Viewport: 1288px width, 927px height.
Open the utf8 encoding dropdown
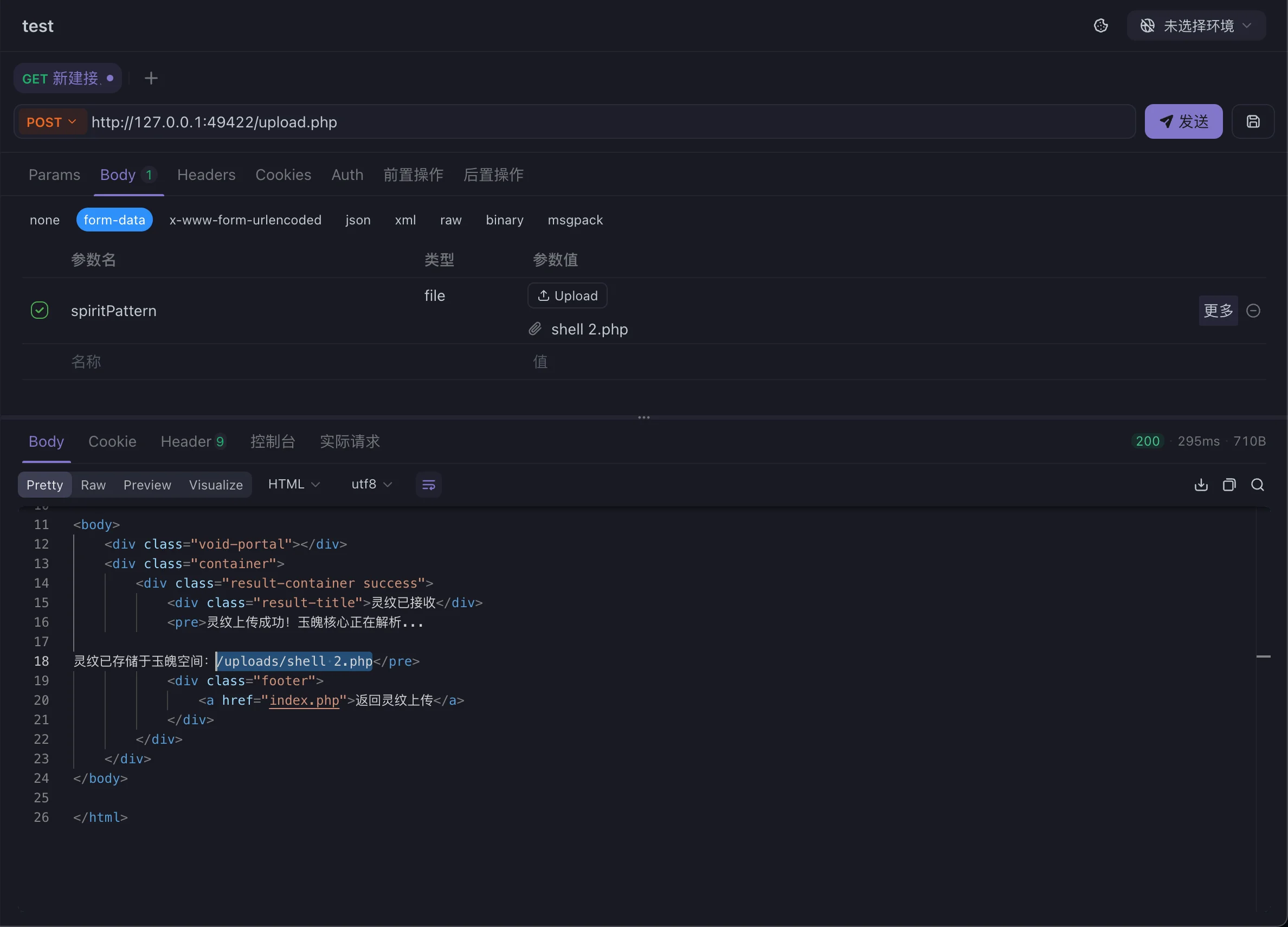tap(371, 484)
